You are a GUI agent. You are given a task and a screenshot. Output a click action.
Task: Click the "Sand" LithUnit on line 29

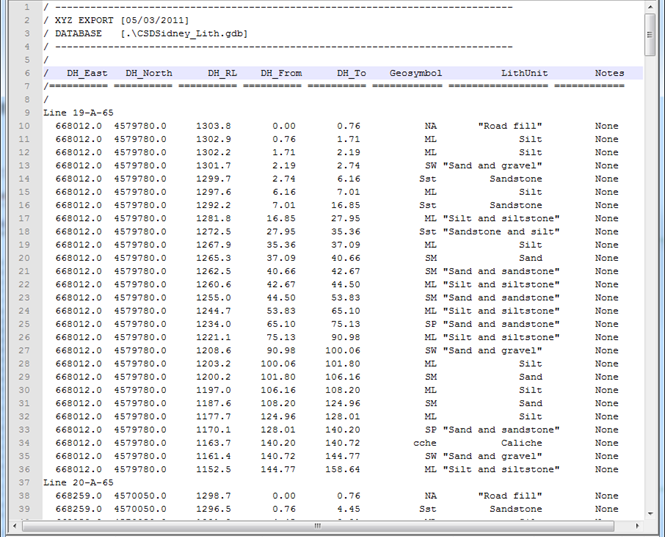(x=530, y=377)
